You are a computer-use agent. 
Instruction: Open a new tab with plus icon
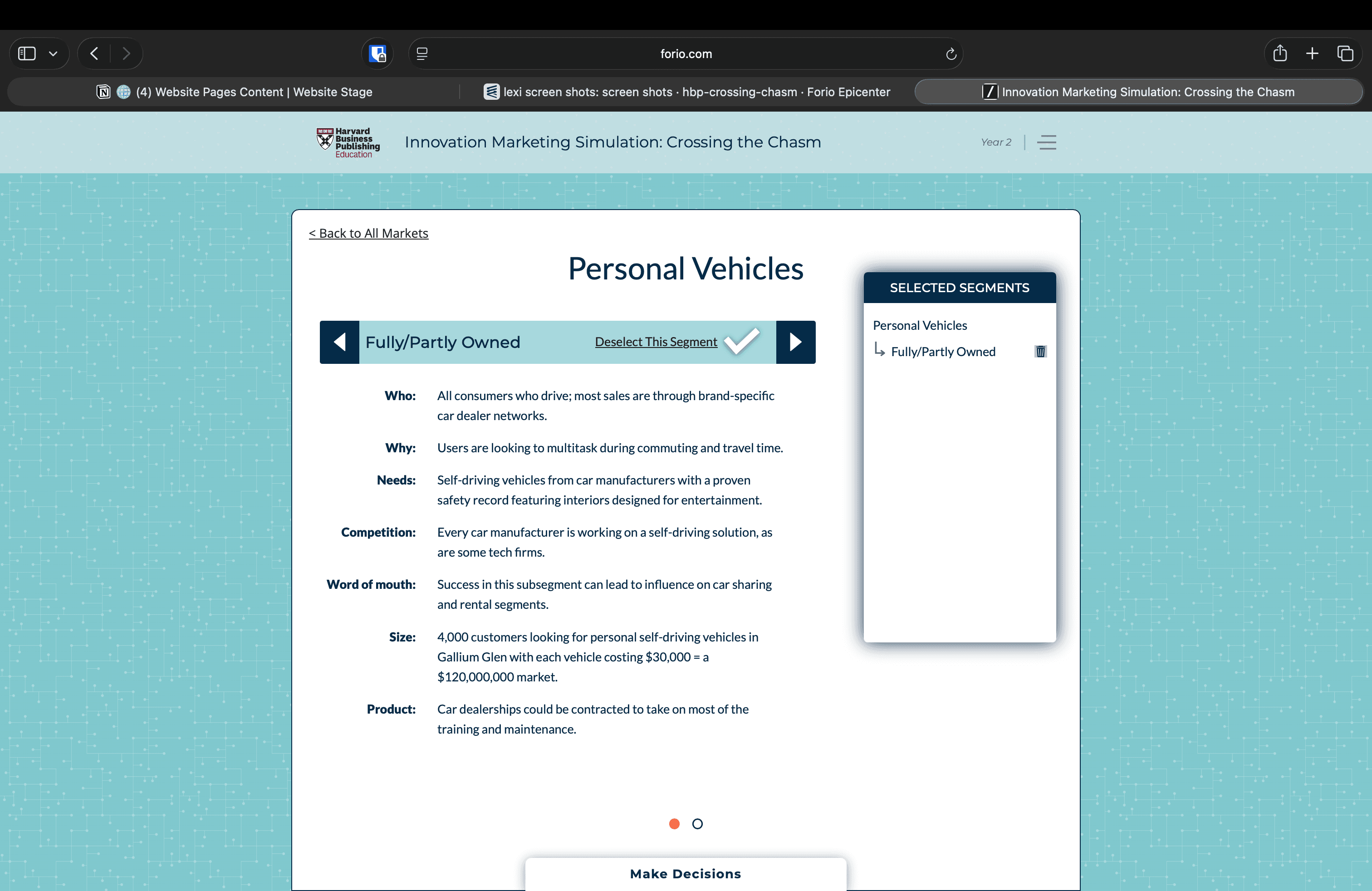click(x=1312, y=54)
